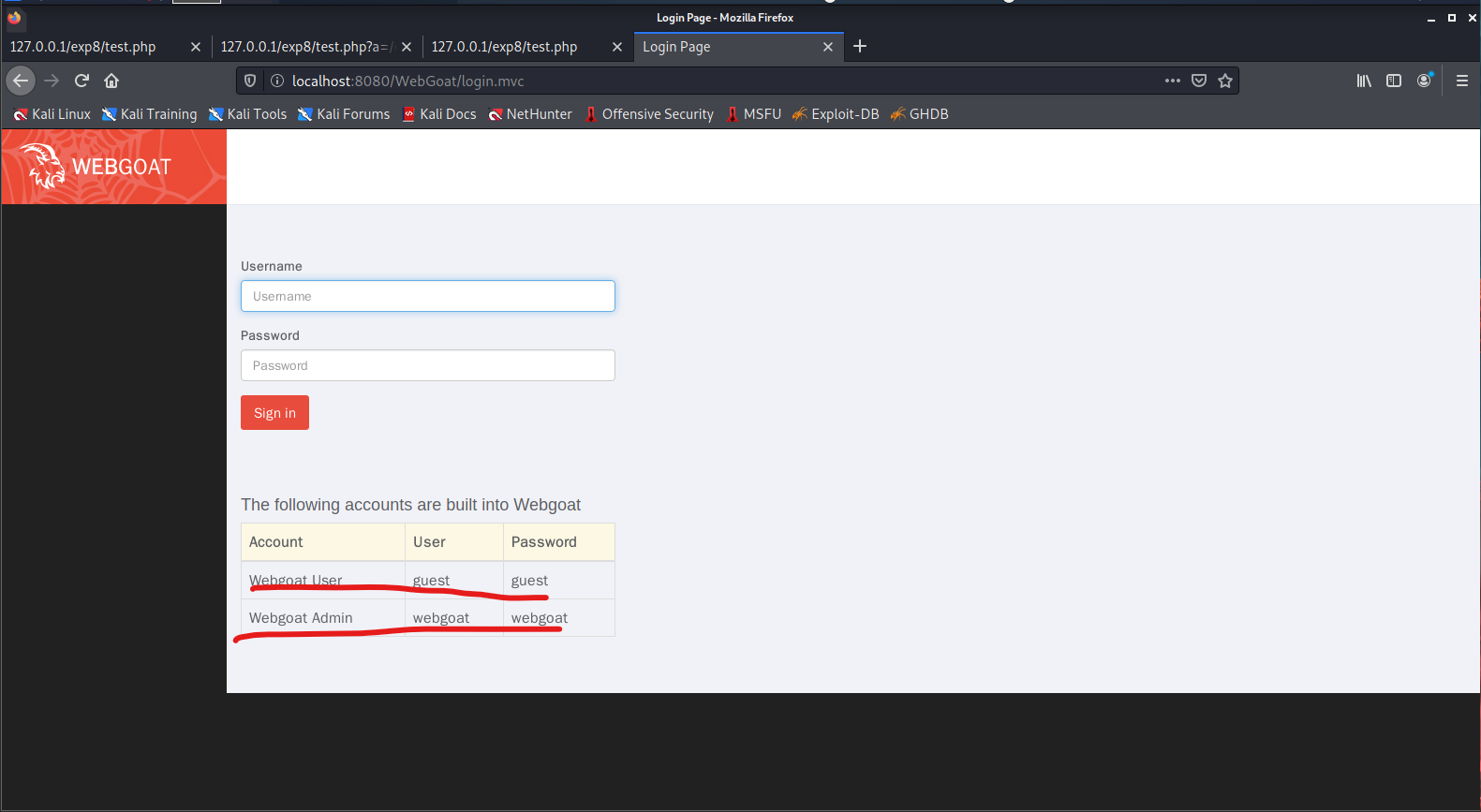
Task: Select the Account column header
Action: 323,542
